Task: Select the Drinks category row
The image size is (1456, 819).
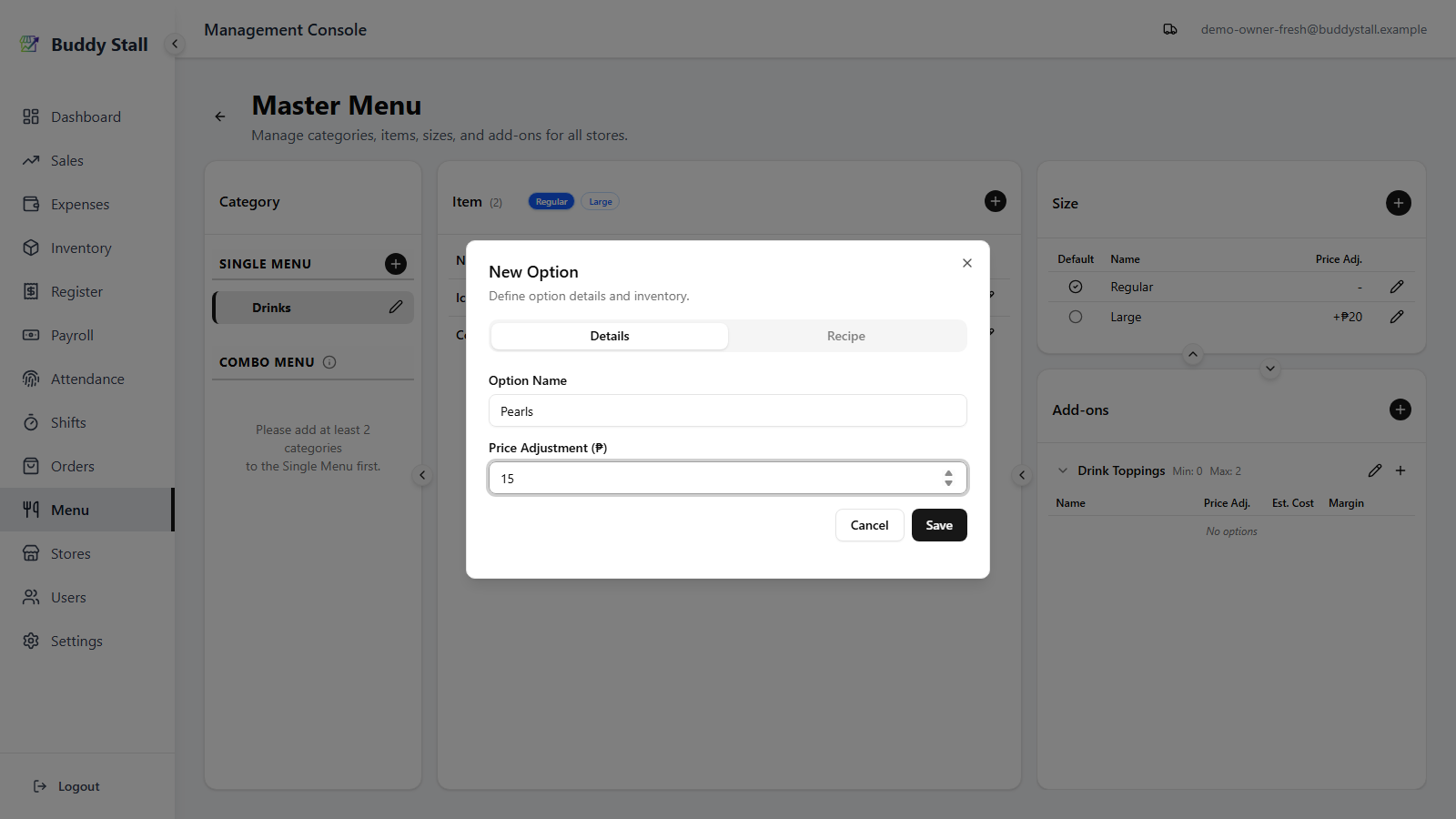Action: coord(313,308)
